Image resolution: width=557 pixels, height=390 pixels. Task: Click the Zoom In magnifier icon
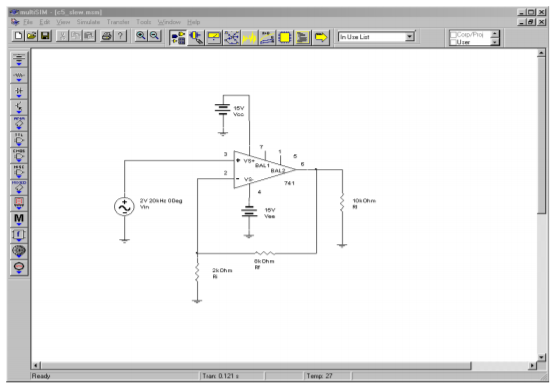tap(141, 36)
